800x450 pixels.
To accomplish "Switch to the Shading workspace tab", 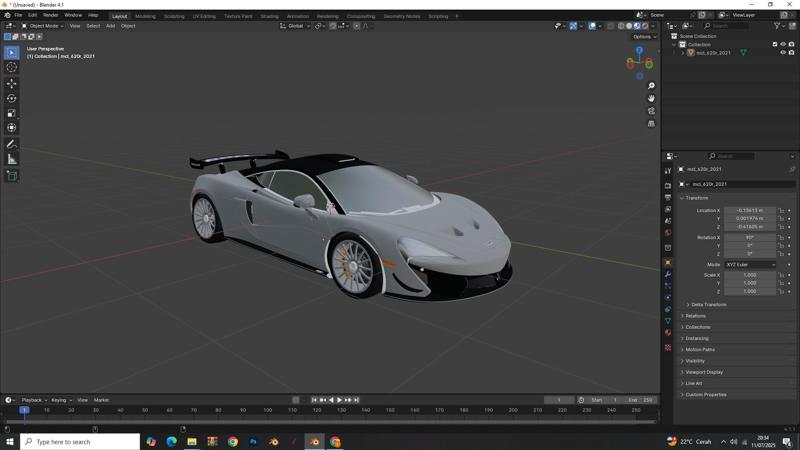I will pyautogui.click(x=269, y=16).
